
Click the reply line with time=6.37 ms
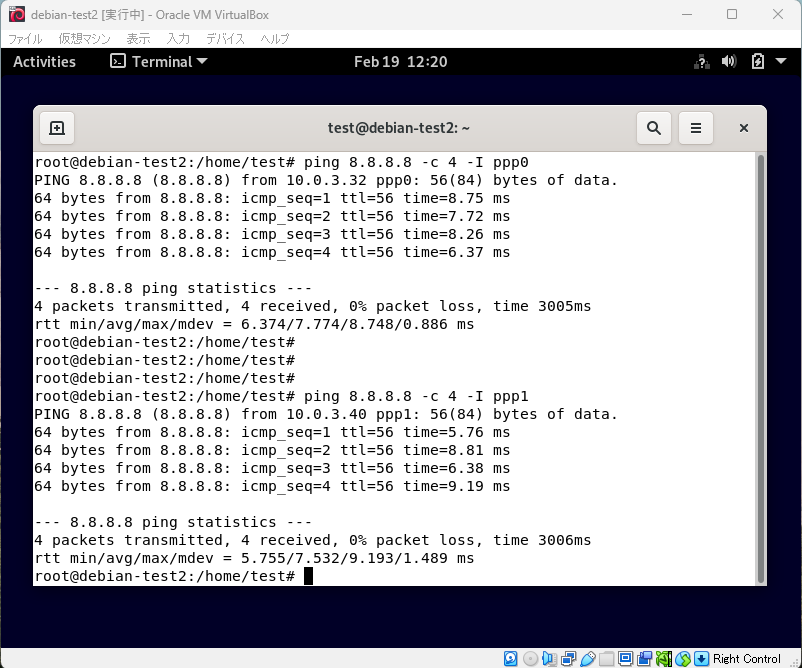point(272,252)
